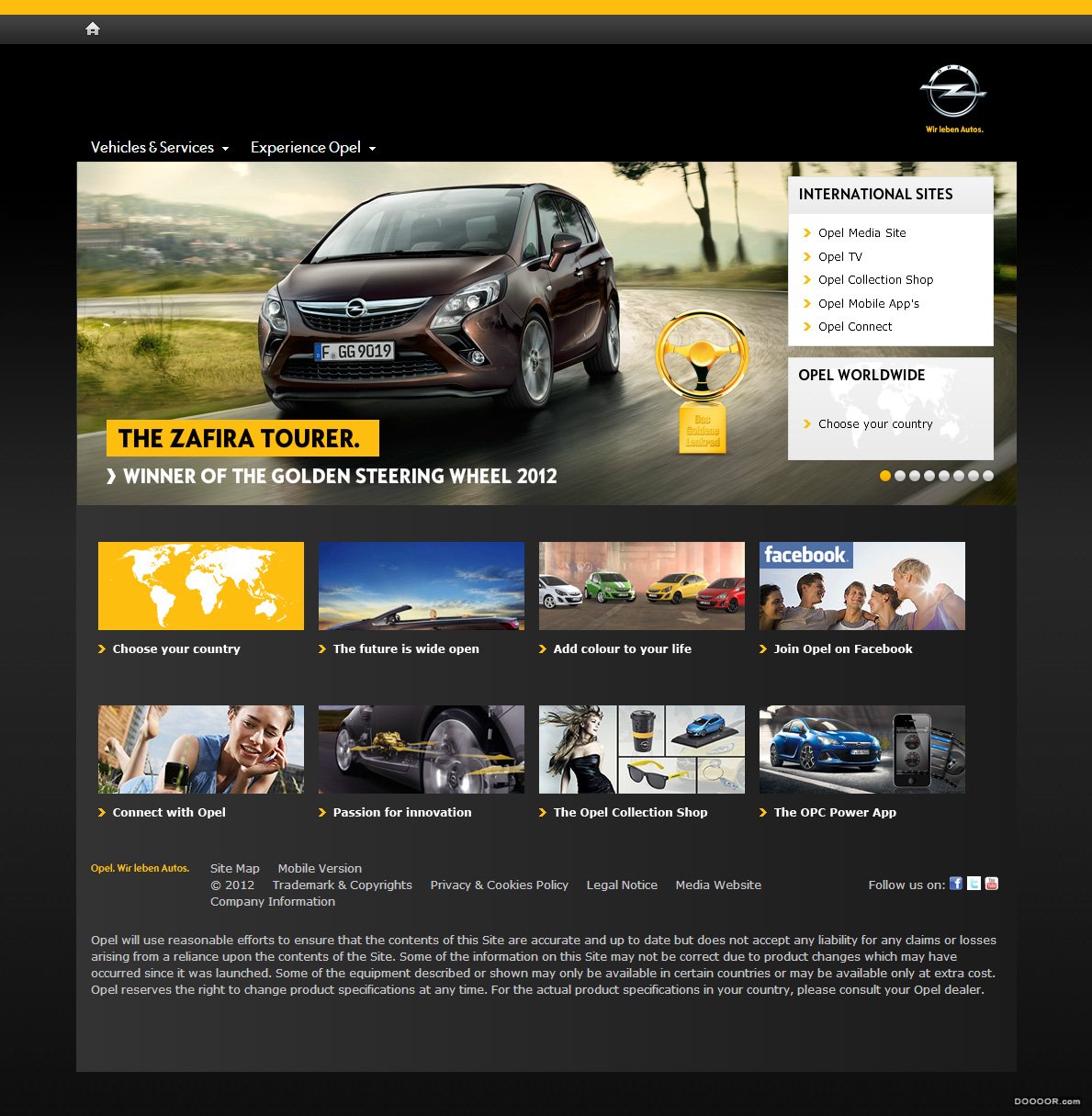
Task: Open Privacy & Cookies Policy link
Action: pyautogui.click(x=500, y=885)
